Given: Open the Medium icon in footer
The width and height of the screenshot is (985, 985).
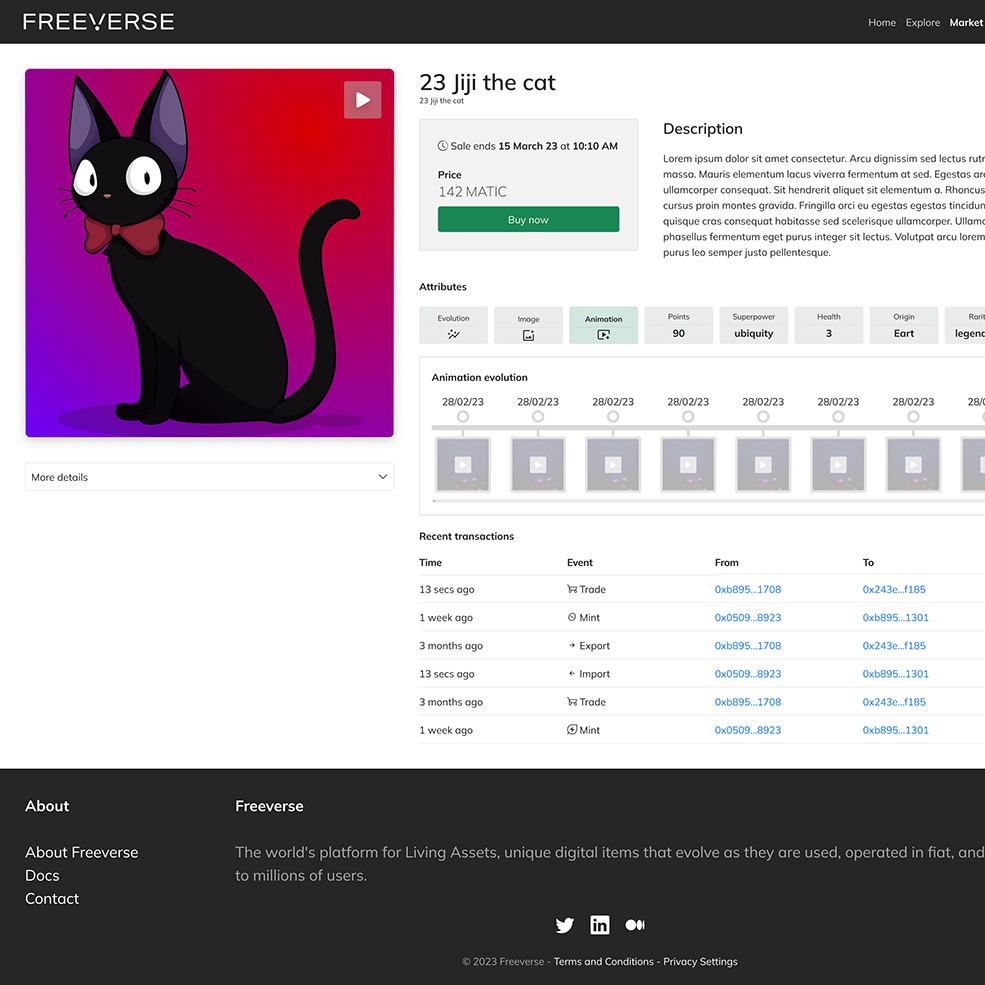Looking at the screenshot, I should click(634, 925).
